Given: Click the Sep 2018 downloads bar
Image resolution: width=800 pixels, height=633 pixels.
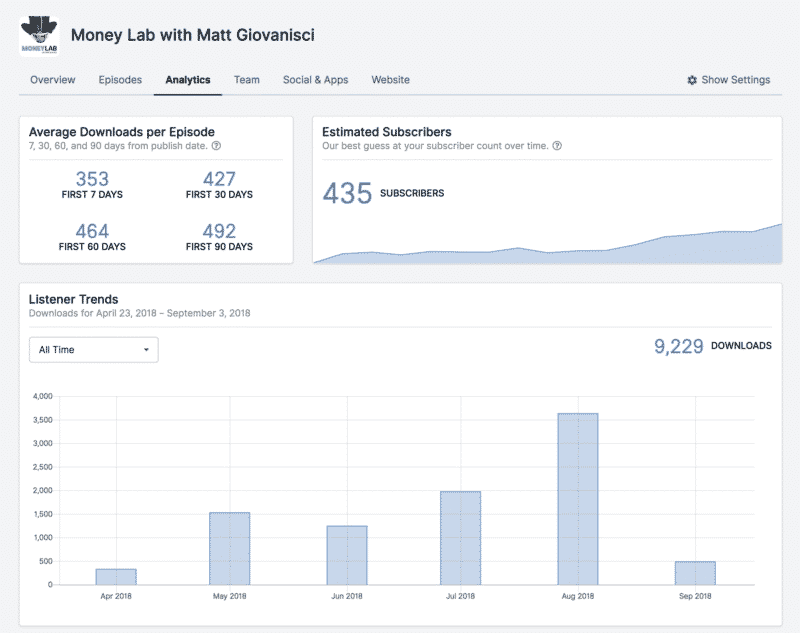Looking at the screenshot, I should [x=695, y=573].
